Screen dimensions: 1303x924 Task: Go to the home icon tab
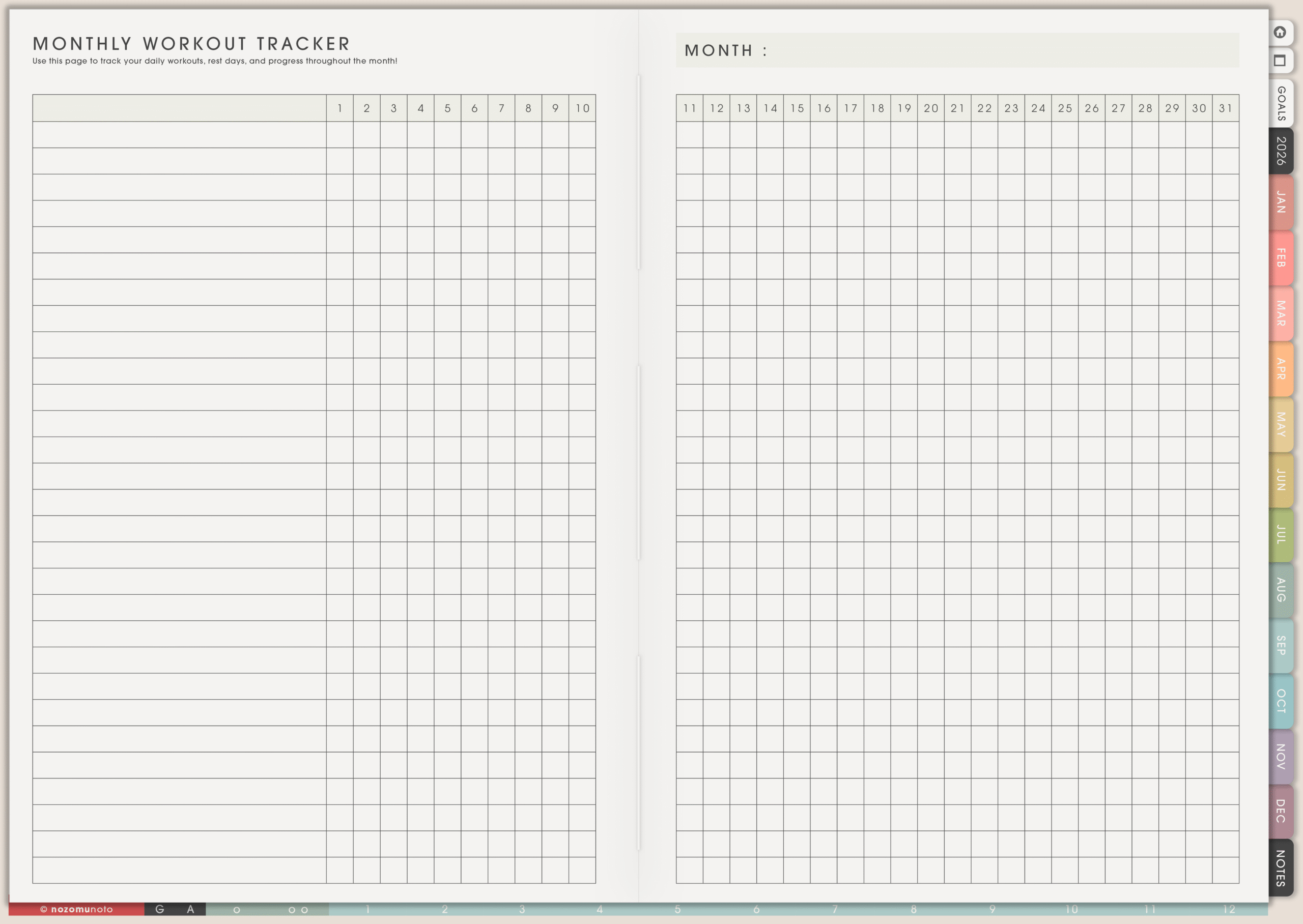tap(1280, 33)
